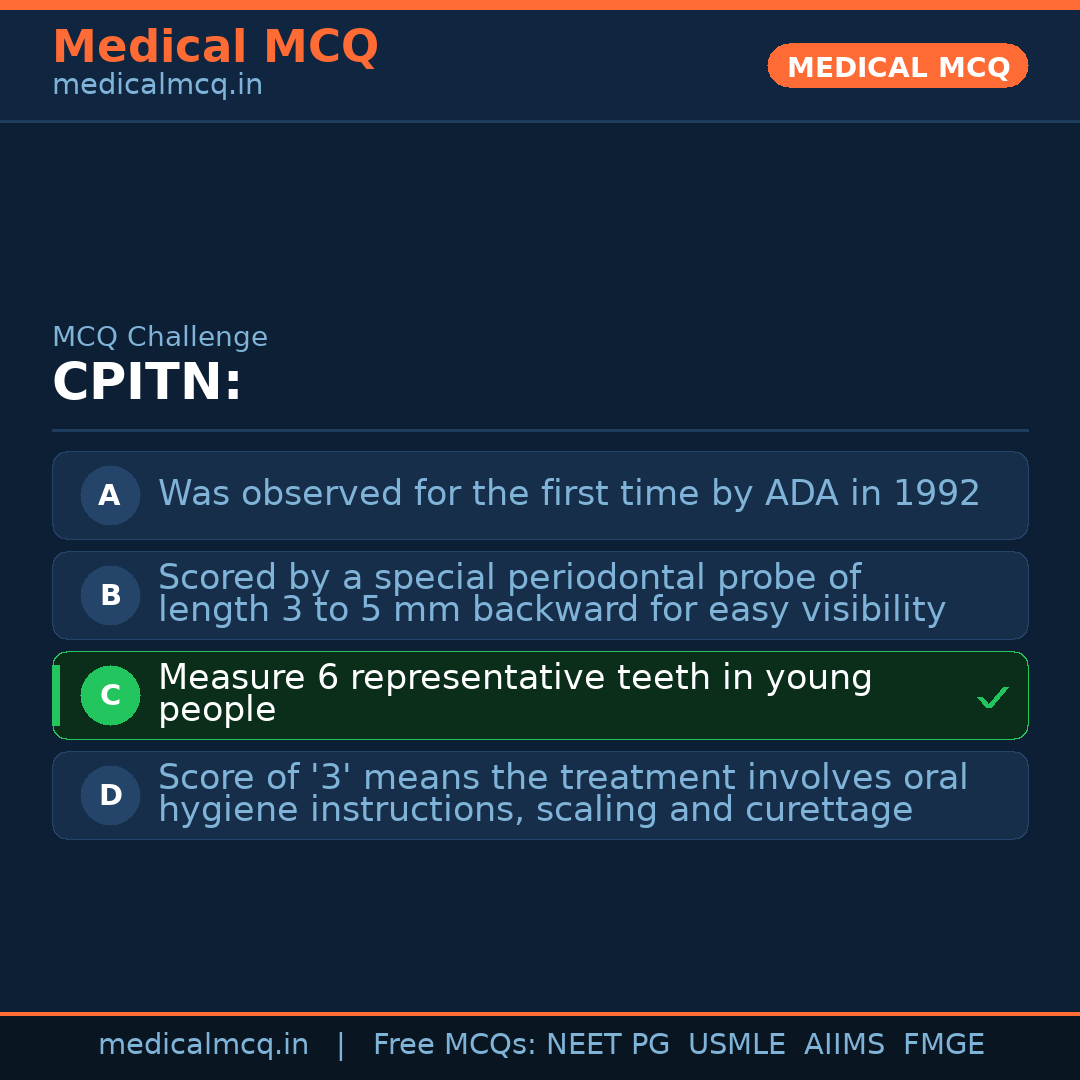This screenshot has height=1080, width=1080.
Task: Pick the 'Measure 6 representative teeth' answer
Action: pyautogui.click(x=515, y=694)
